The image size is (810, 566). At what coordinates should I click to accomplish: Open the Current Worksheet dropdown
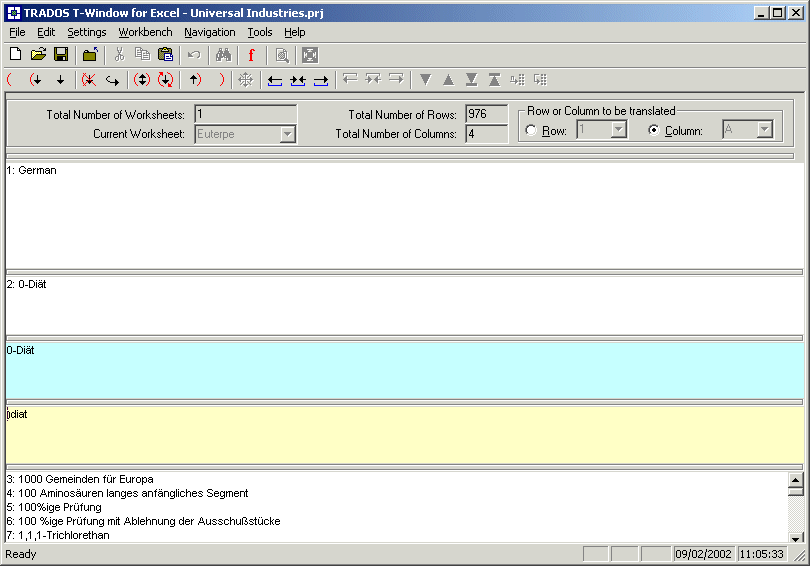[287, 134]
